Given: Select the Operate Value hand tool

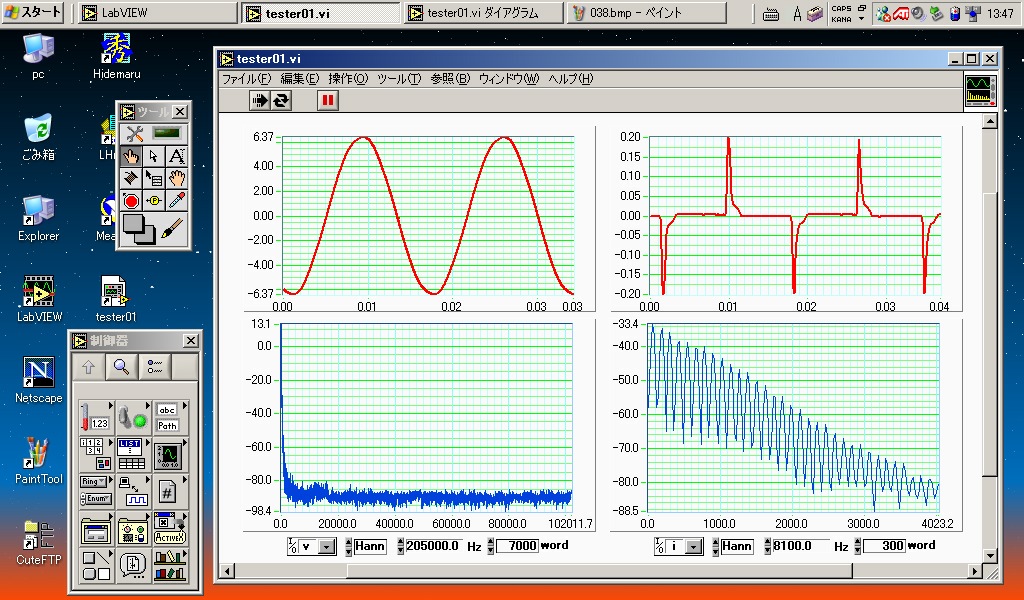Looking at the screenshot, I should 131,156.
